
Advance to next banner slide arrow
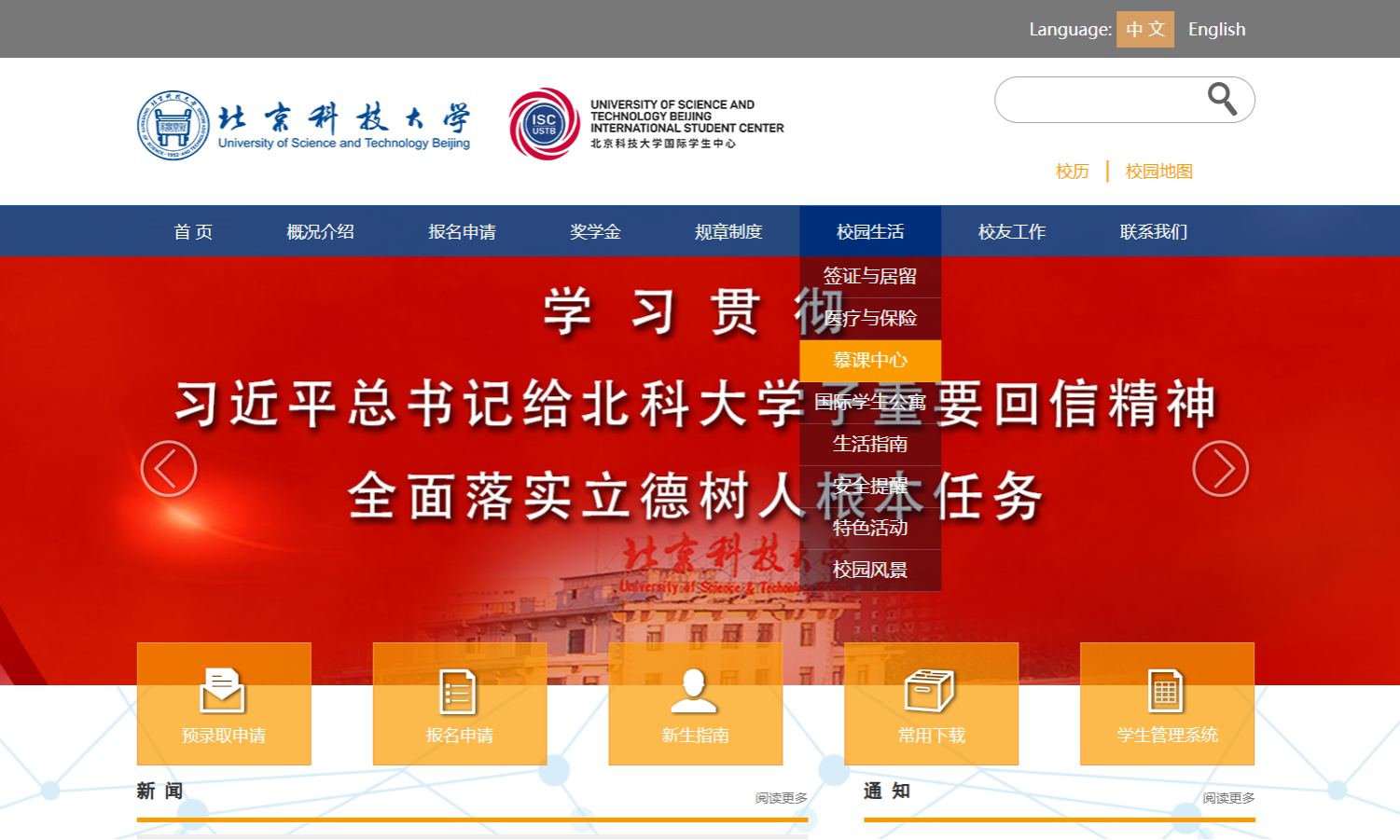click(x=1220, y=468)
